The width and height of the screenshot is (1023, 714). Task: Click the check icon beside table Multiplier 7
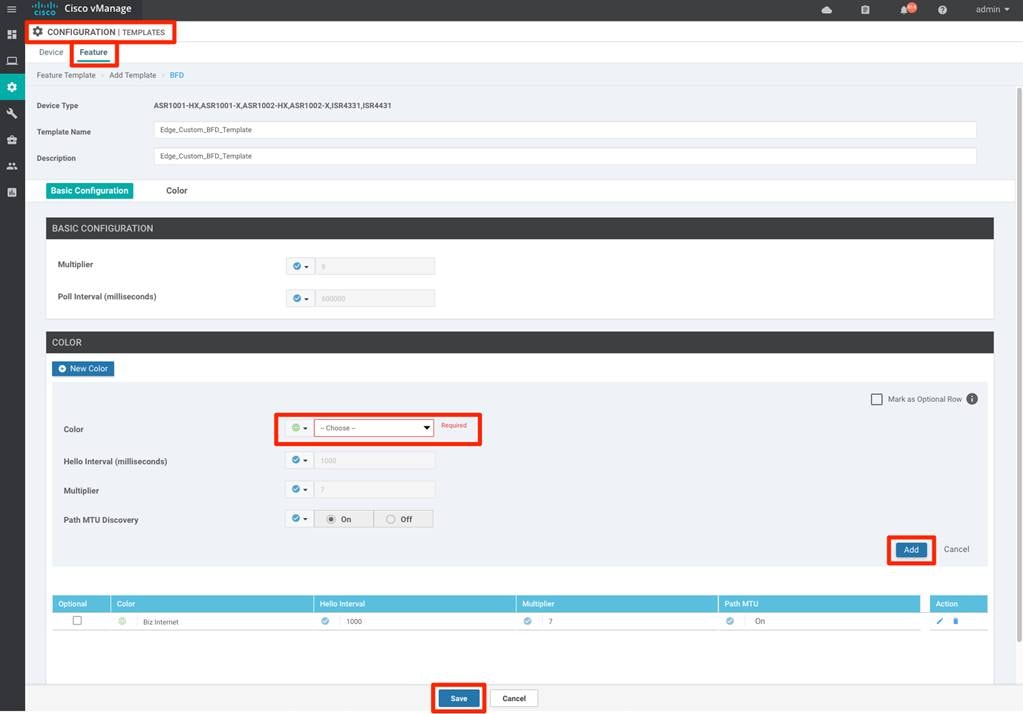click(527, 621)
